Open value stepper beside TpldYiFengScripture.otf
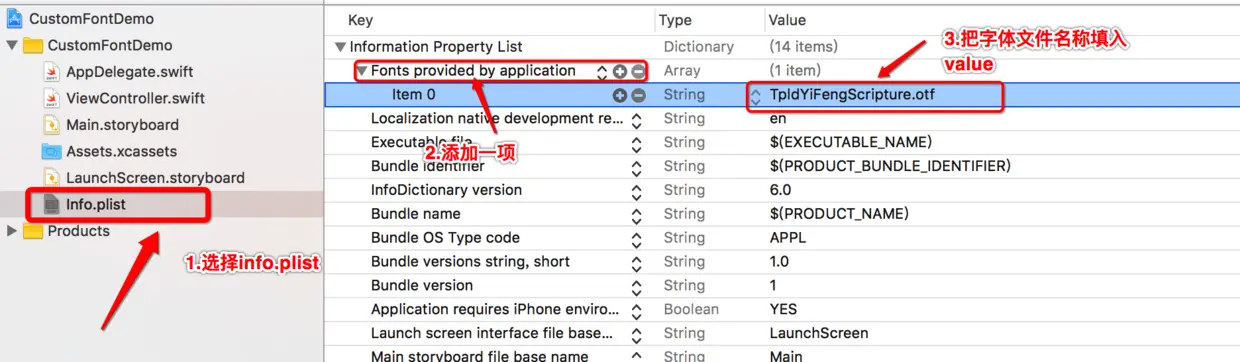Image resolution: width=1240 pixels, height=362 pixels. pos(756,96)
